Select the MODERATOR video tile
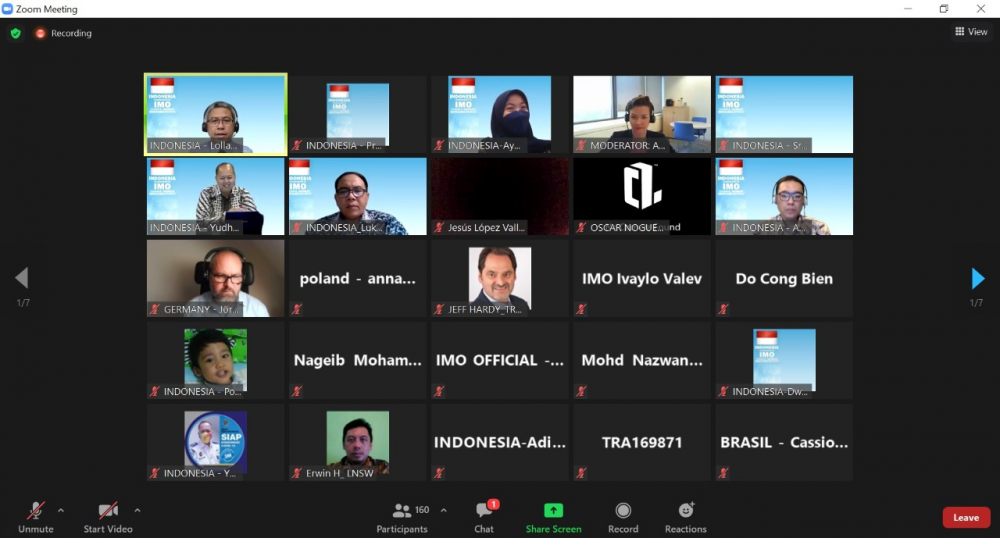The height and width of the screenshot is (538, 1000). [x=642, y=115]
